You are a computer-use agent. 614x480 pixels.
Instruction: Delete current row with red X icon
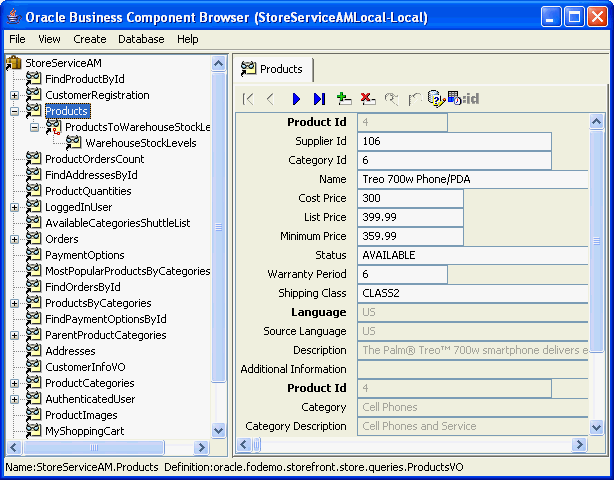[x=368, y=99]
